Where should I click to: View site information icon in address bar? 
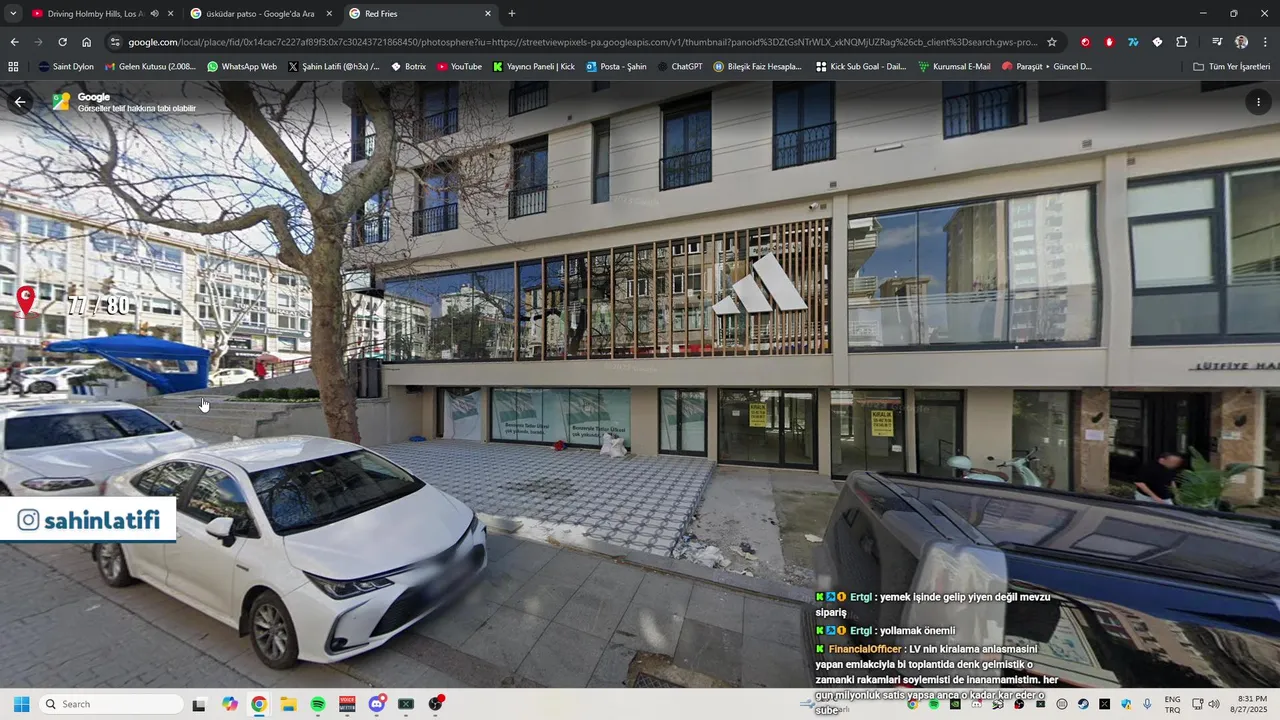point(115,42)
